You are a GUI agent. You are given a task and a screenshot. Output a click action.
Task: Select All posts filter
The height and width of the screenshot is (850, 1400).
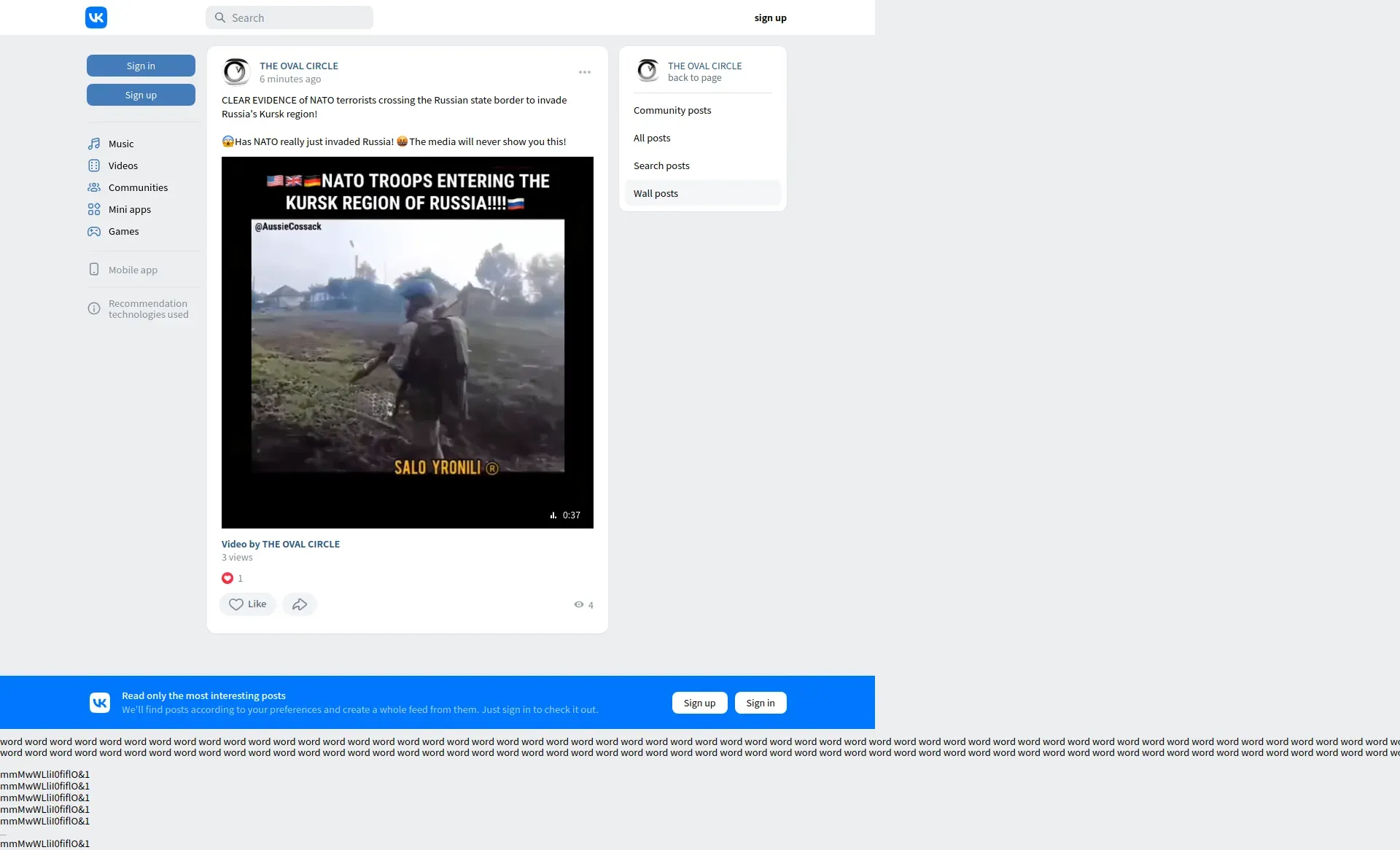pyautogui.click(x=703, y=138)
